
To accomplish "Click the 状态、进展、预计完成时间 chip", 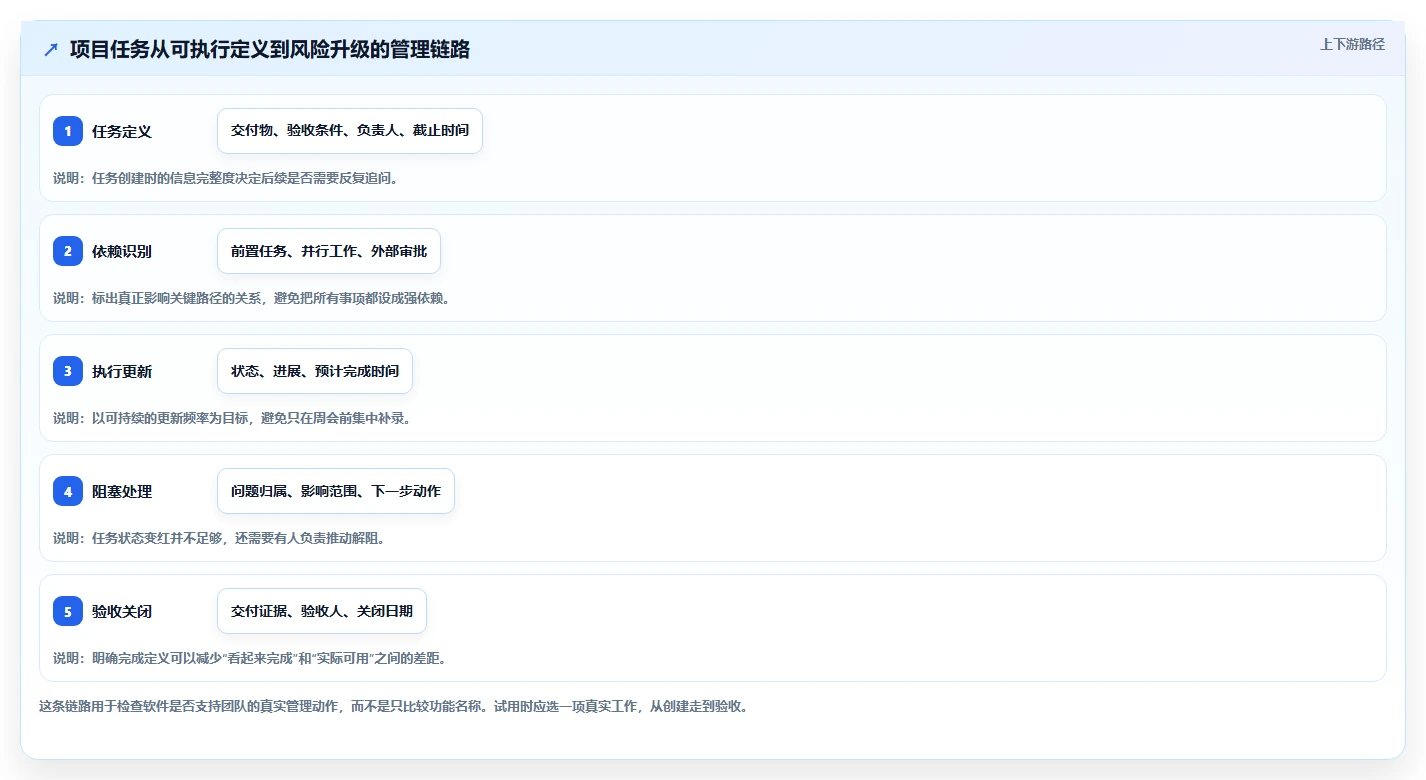I will coord(315,371).
